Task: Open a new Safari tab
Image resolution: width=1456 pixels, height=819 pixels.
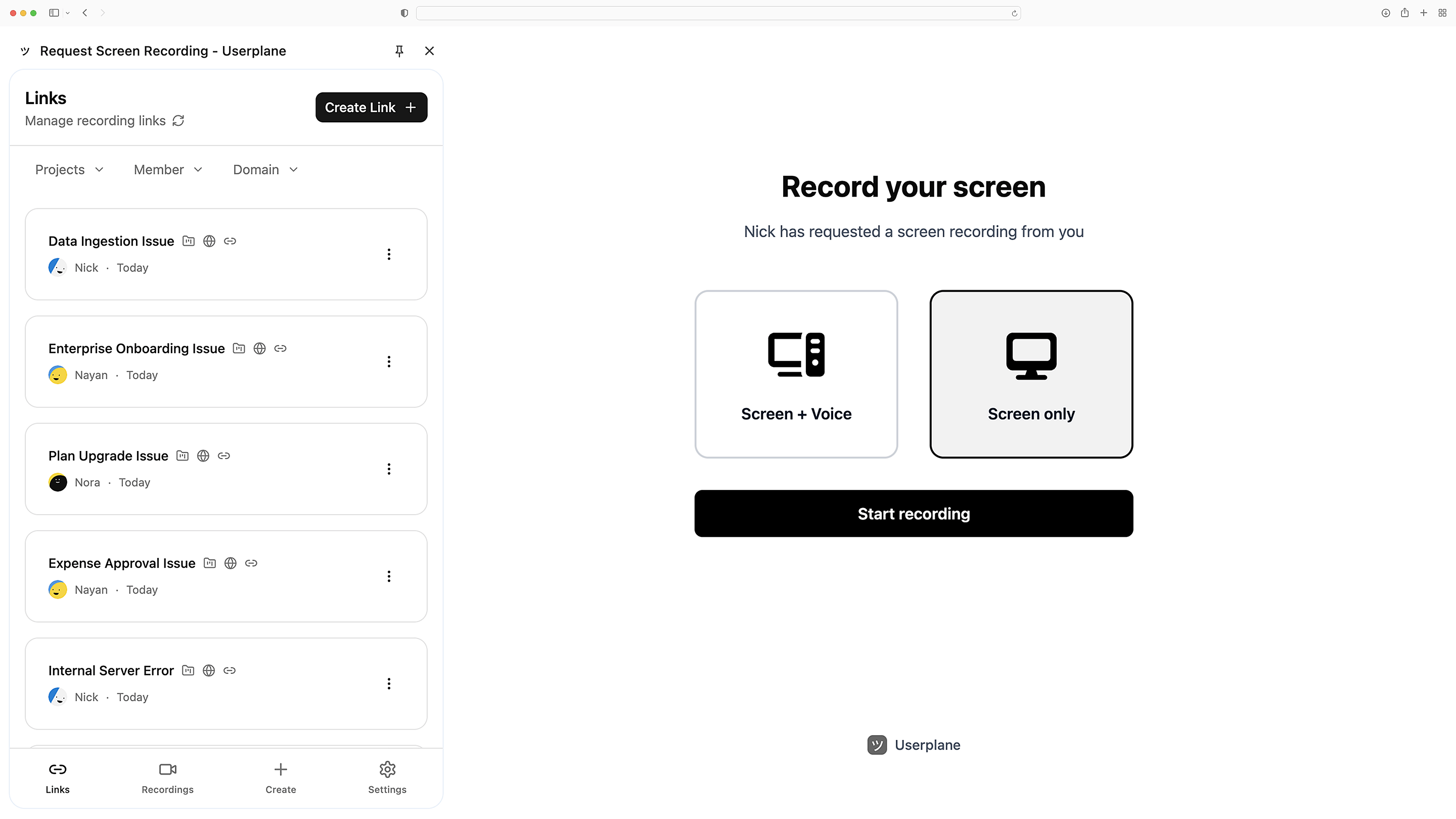Action: (1424, 13)
